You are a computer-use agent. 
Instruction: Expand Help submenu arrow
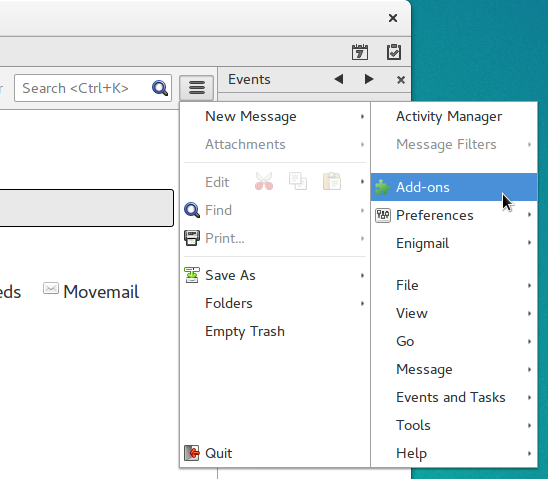529,453
